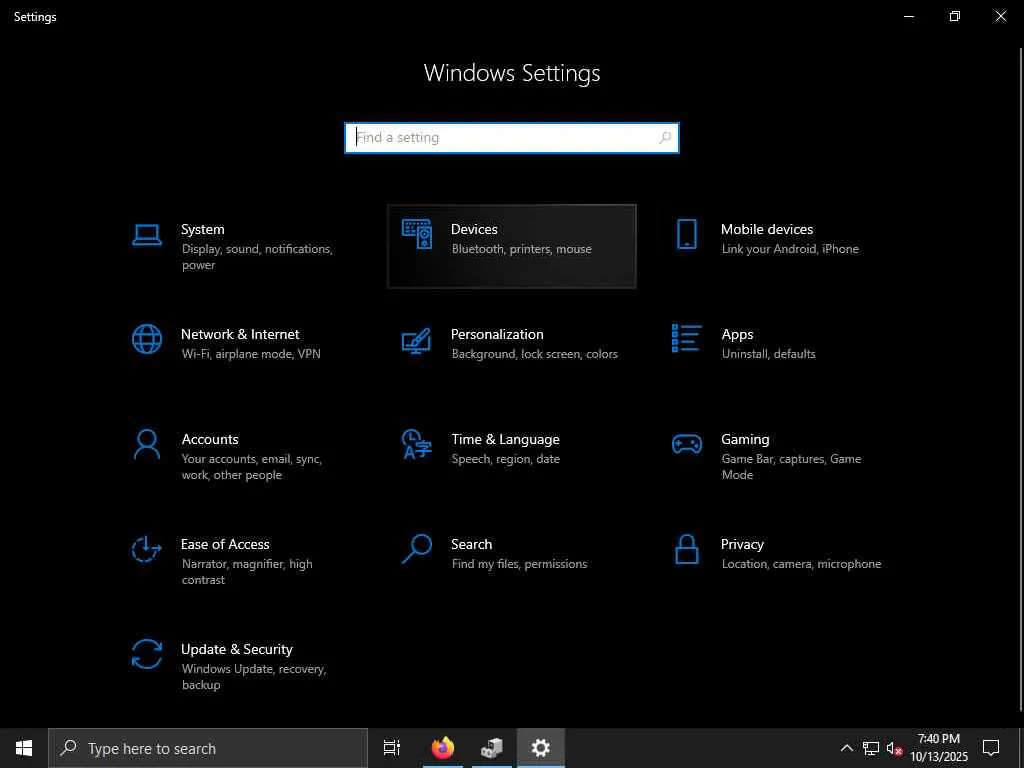Click 'Speech, region, date' text

[x=505, y=459]
